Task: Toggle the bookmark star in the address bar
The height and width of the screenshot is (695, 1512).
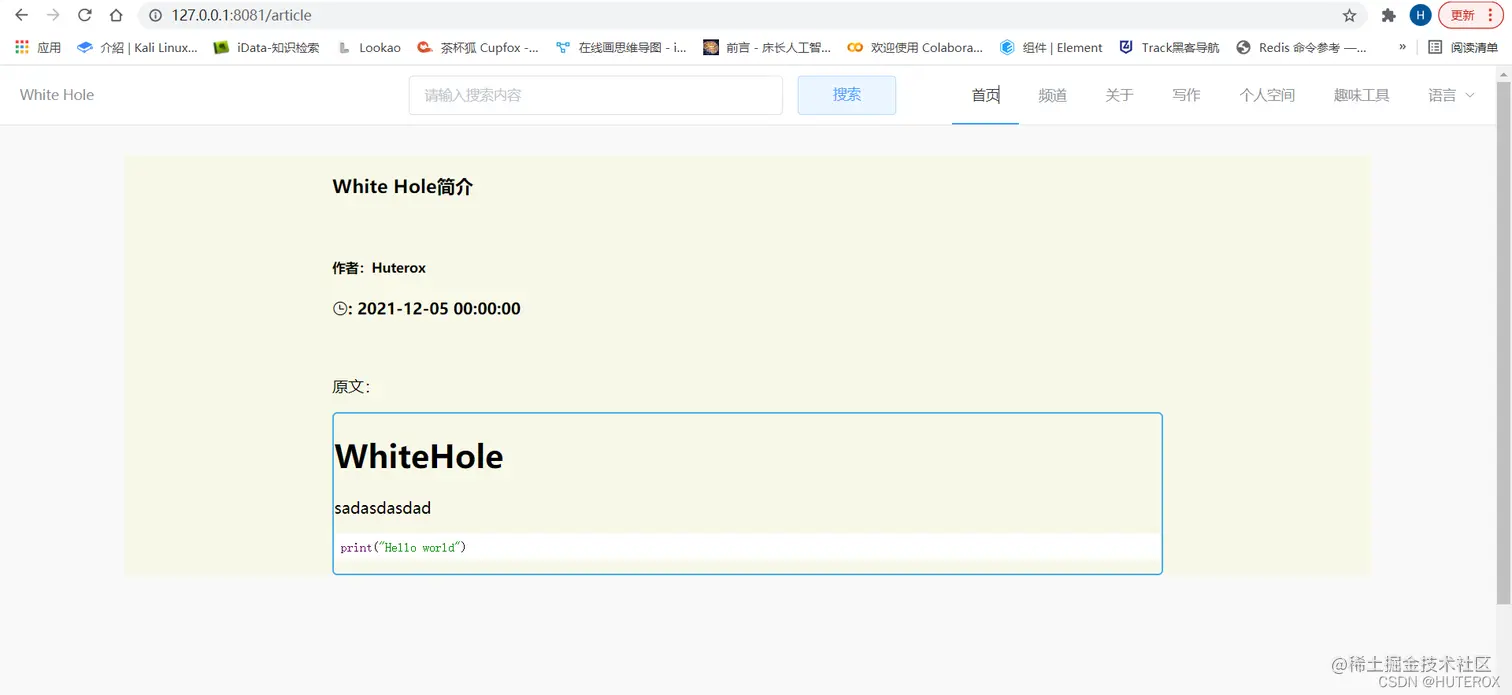Action: pos(1349,15)
